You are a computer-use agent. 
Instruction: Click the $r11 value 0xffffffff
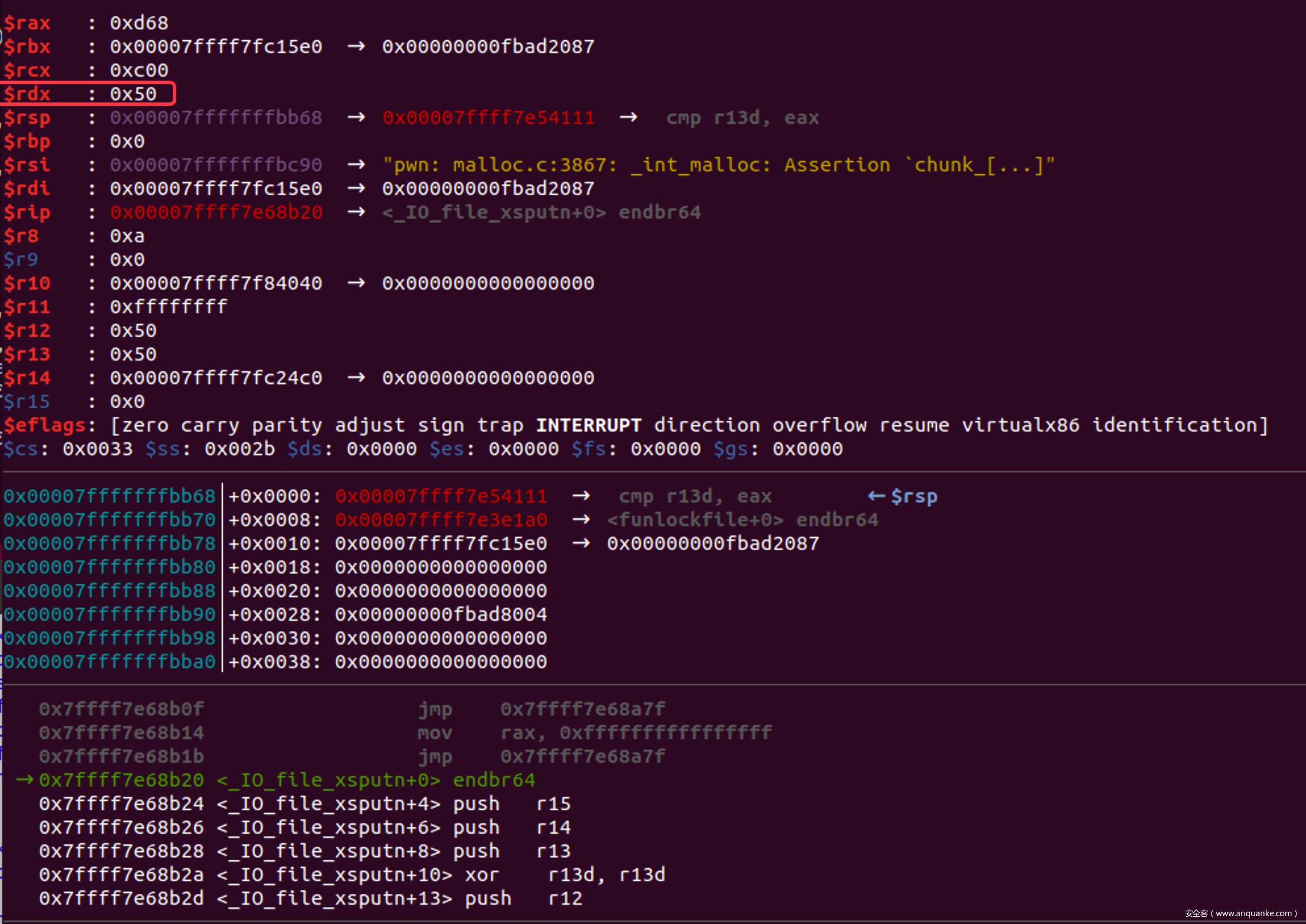pyautogui.click(x=168, y=307)
